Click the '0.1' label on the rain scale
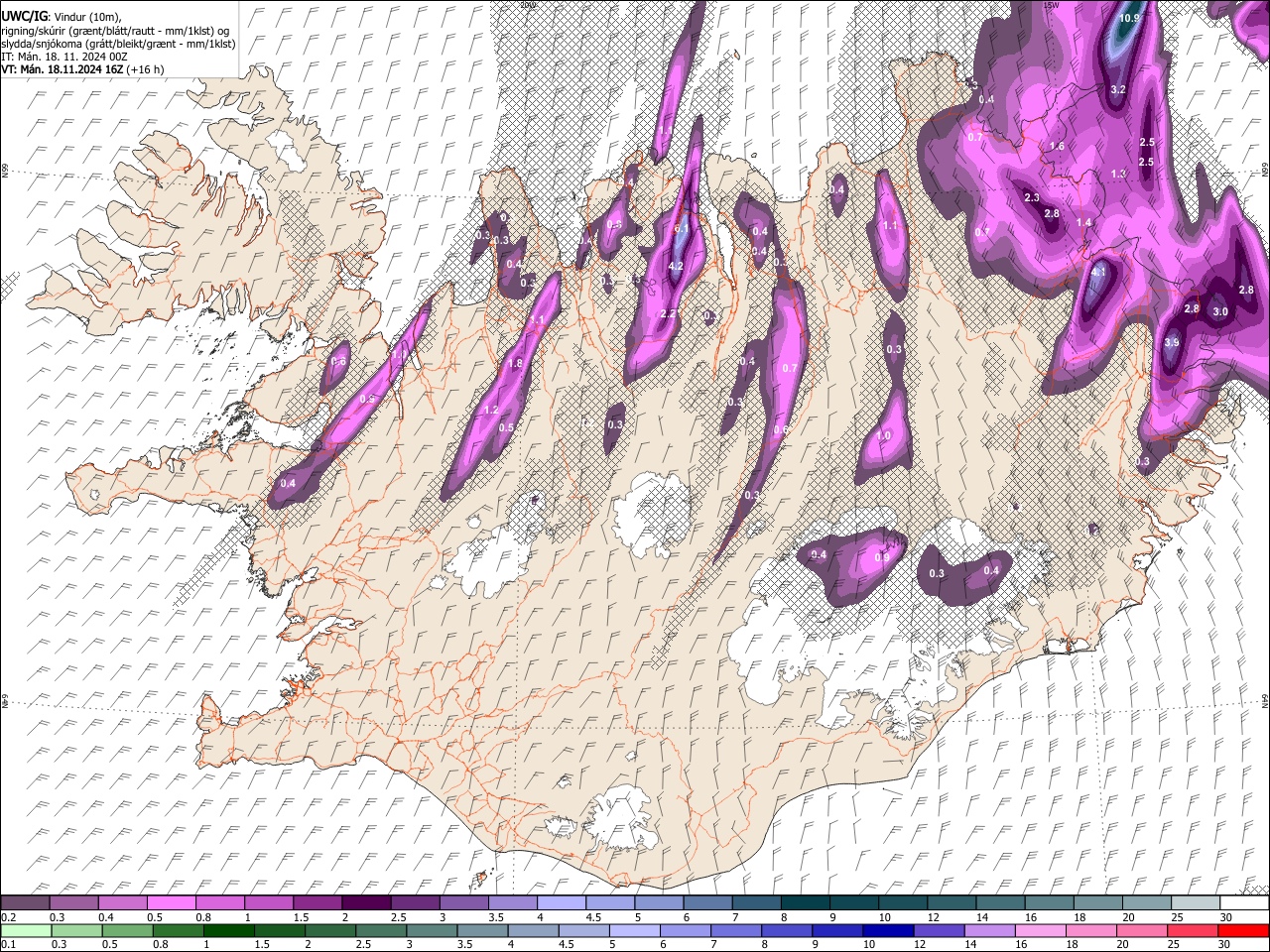Viewport: 1270px width, 952px height. click(x=8, y=944)
